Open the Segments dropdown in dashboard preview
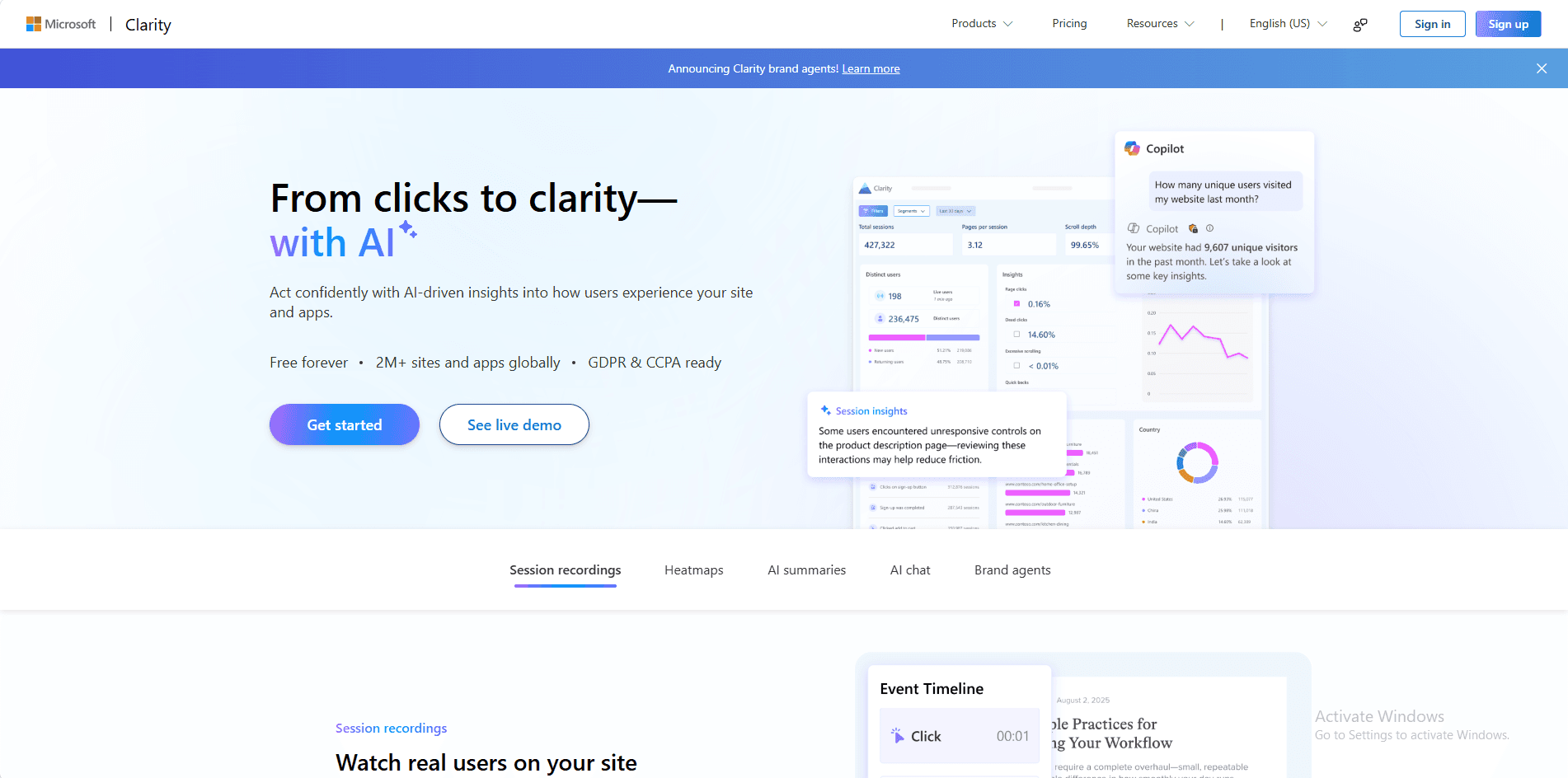This screenshot has width=1568, height=778. (x=912, y=211)
